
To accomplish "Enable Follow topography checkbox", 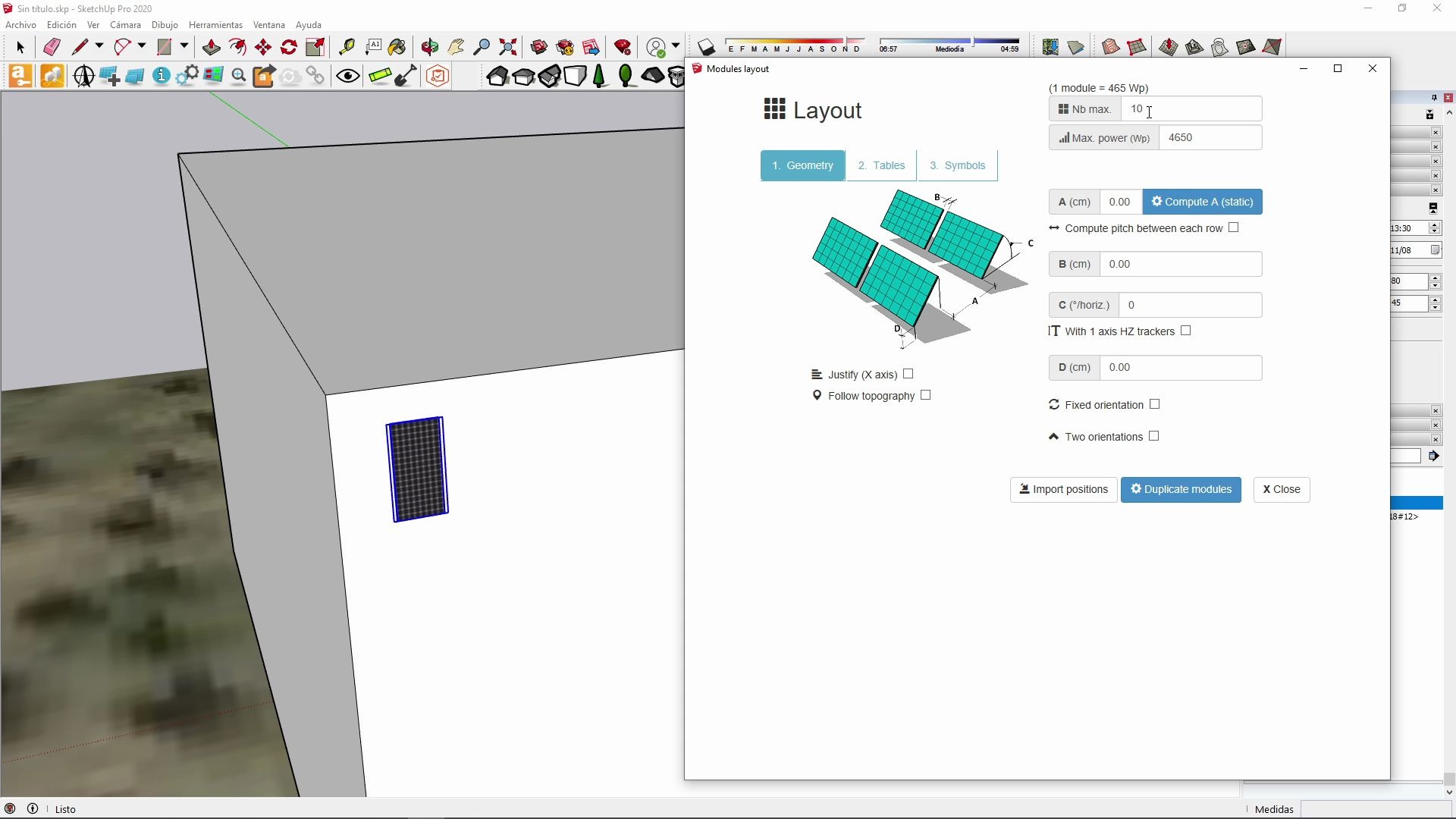I will point(925,395).
